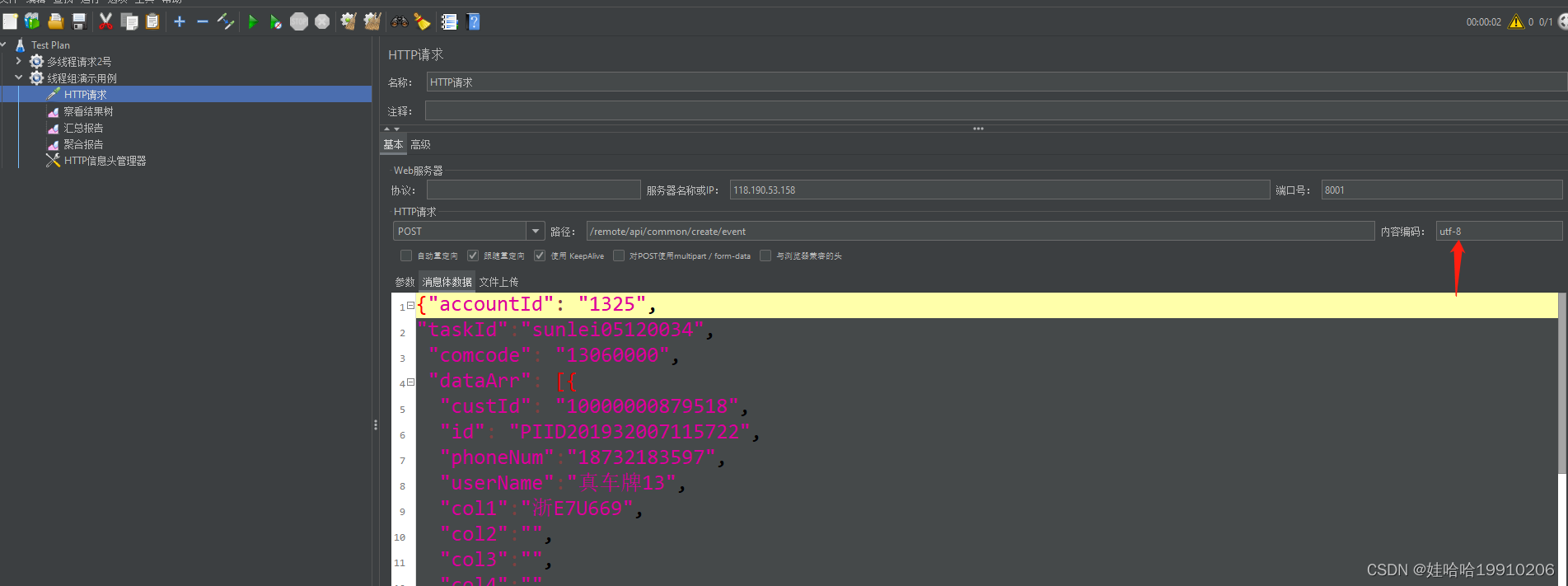Click the elapsed time 00:00:02
Image resolution: width=1568 pixels, height=586 pixels.
(x=1483, y=22)
